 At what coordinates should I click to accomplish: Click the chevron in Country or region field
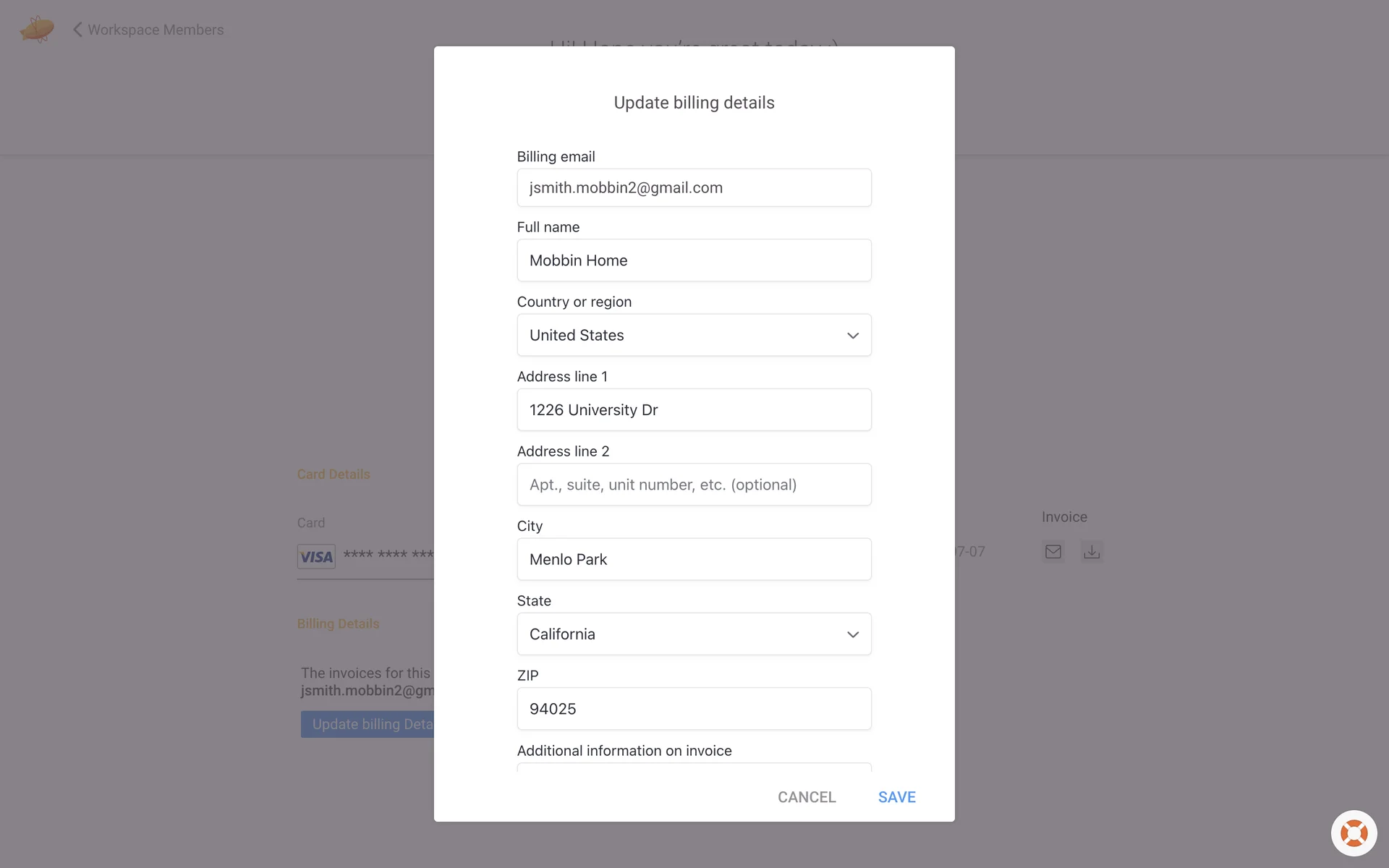[x=853, y=336]
